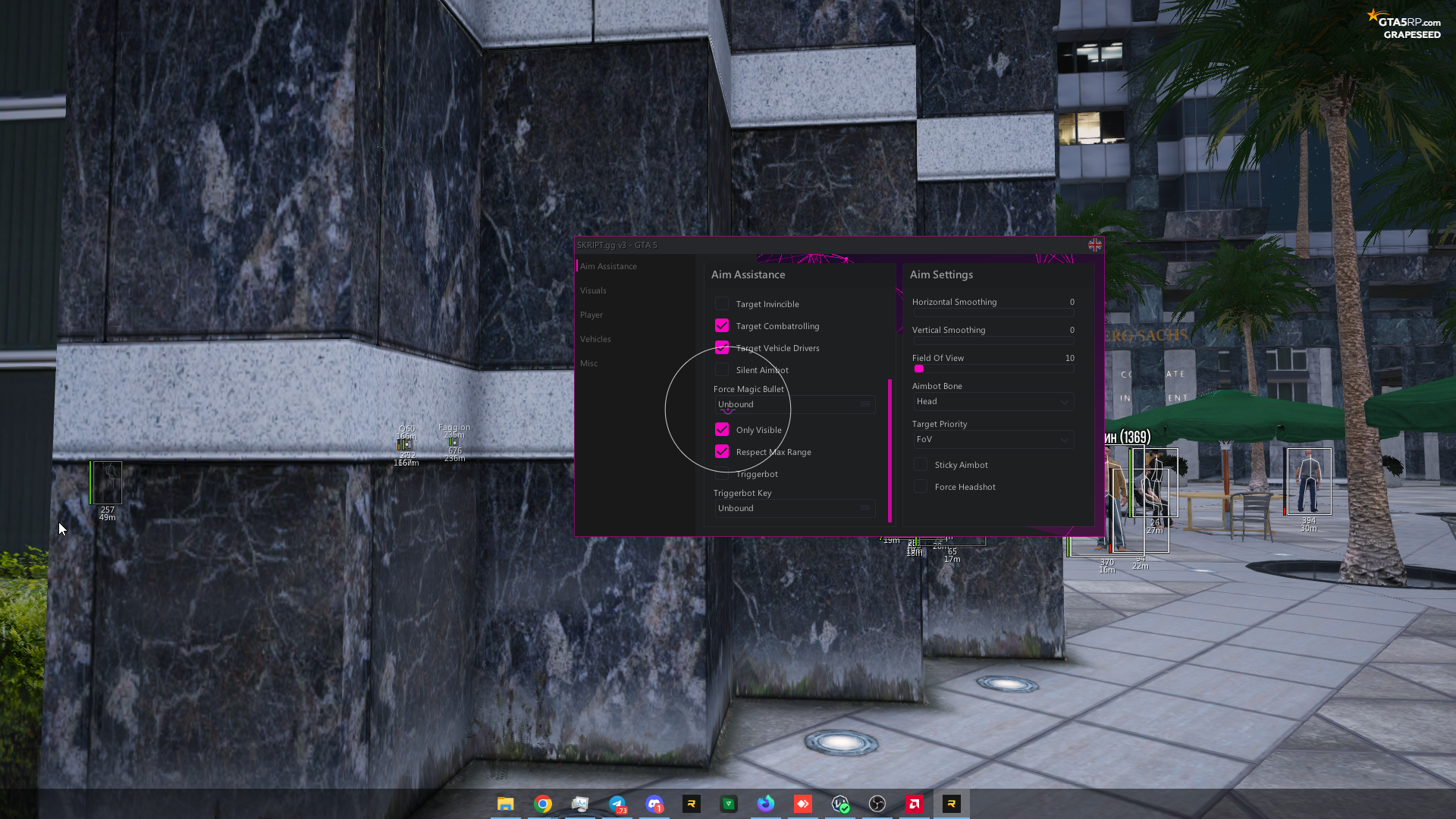The image size is (1456, 819).
Task: Uncheck Target Combatrolling
Action: pos(722,326)
